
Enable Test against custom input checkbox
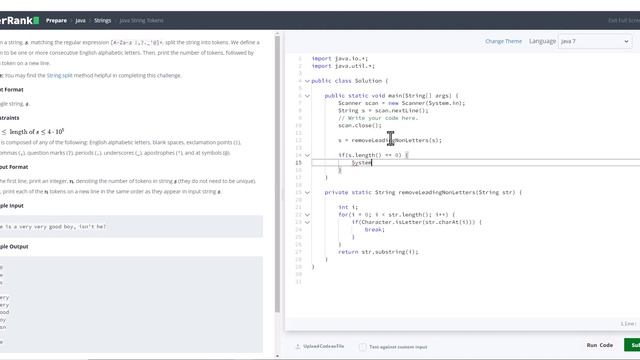click(x=362, y=347)
